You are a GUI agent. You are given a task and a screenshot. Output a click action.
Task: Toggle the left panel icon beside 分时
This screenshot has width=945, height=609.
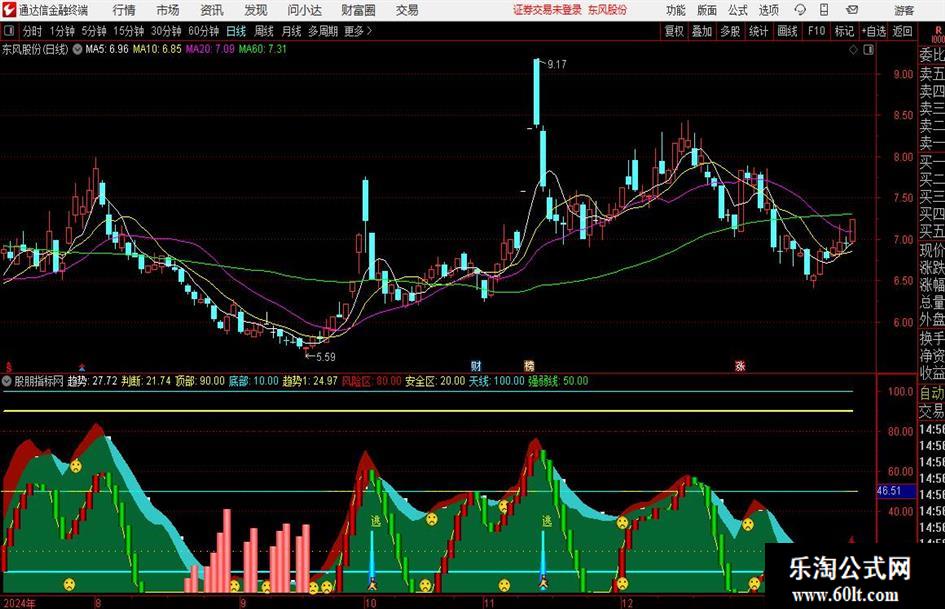(x=9, y=31)
